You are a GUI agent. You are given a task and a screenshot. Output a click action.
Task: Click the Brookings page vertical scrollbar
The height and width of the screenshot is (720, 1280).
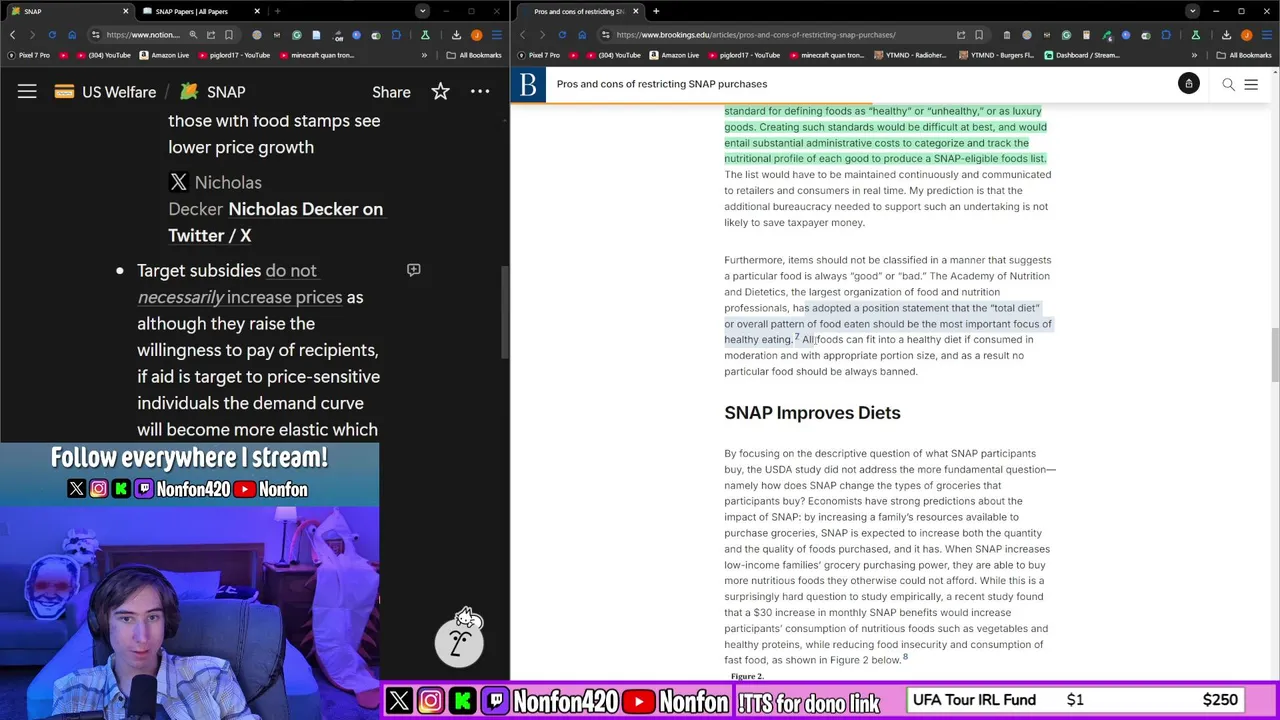point(1275,354)
